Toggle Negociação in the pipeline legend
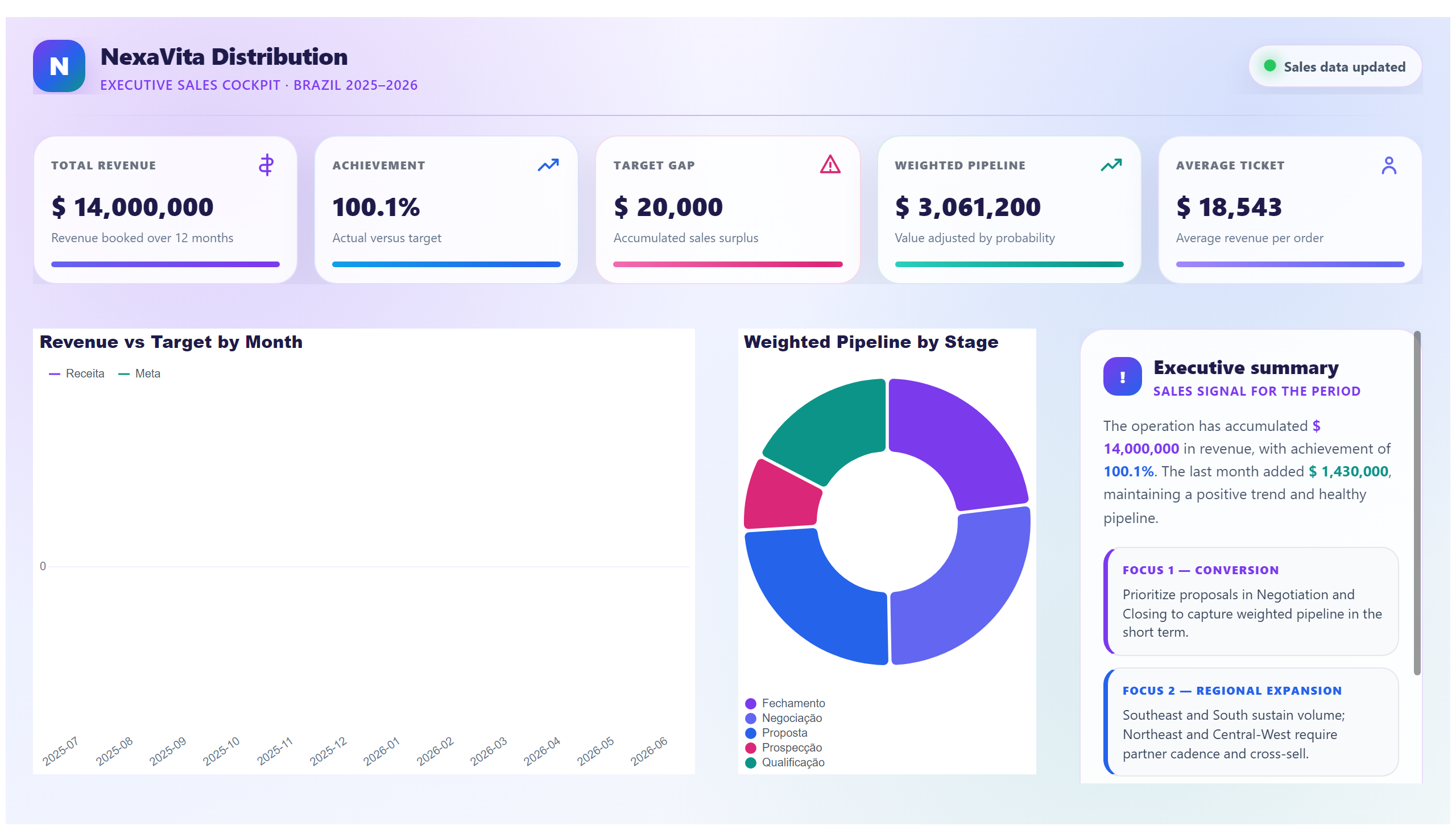Viewport: 1456px width, 830px height. [784, 718]
